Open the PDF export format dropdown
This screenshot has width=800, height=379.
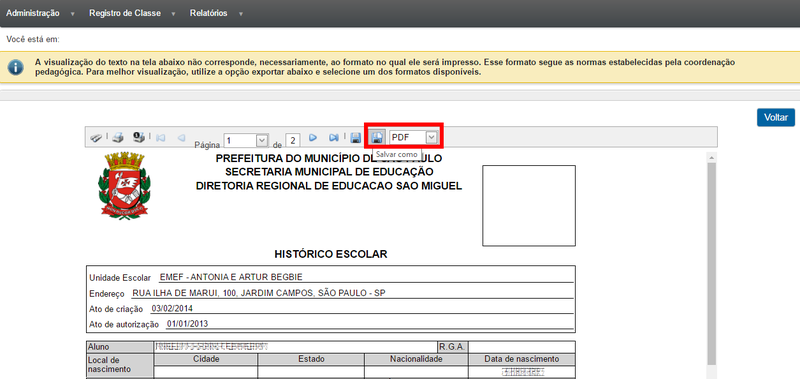point(432,137)
